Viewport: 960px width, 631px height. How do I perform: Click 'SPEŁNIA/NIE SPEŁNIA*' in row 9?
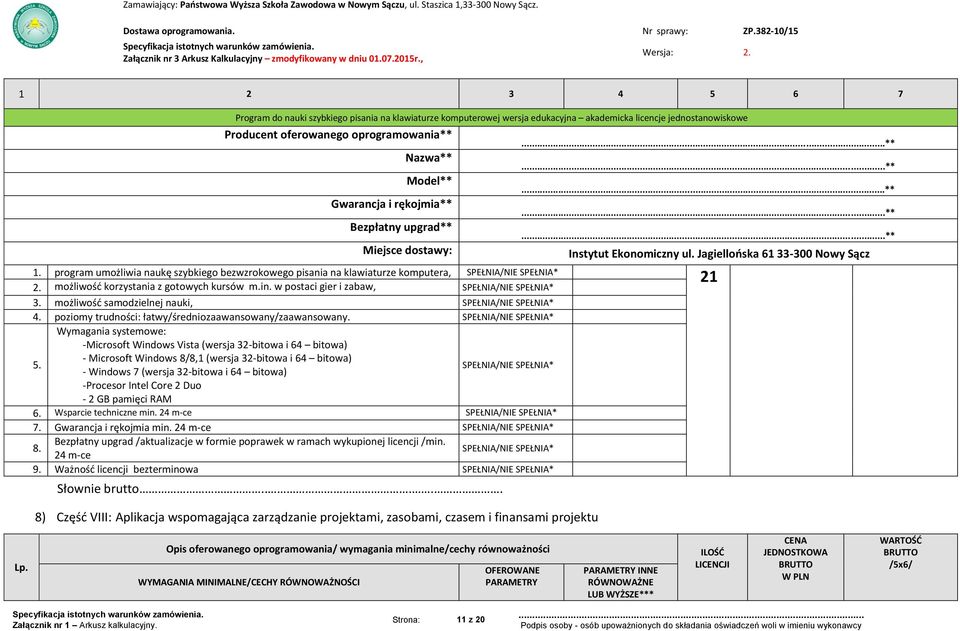pyautogui.click(x=508, y=469)
